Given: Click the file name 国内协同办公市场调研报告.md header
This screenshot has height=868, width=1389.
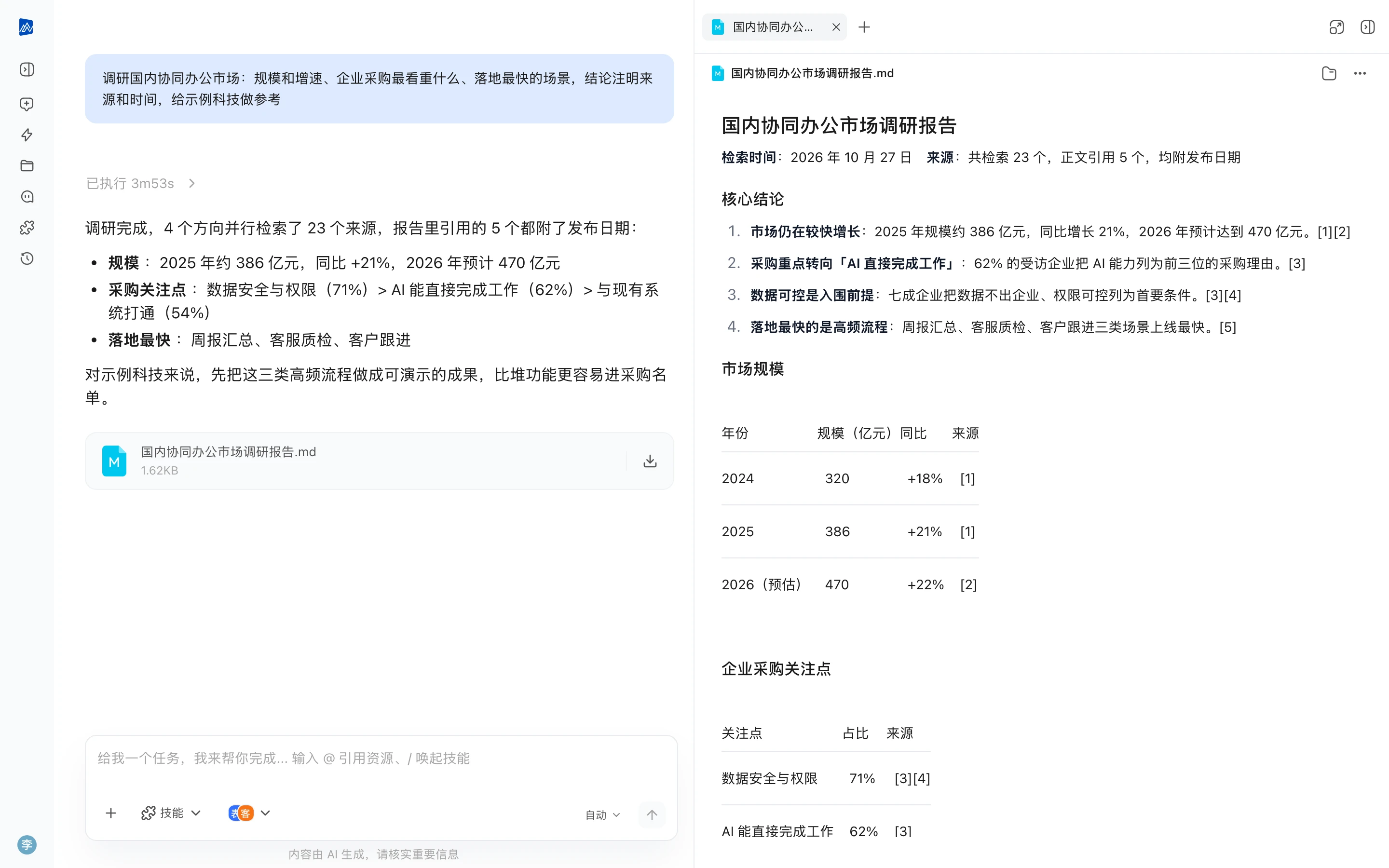Looking at the screenshot, I should (x=812, y=73).
